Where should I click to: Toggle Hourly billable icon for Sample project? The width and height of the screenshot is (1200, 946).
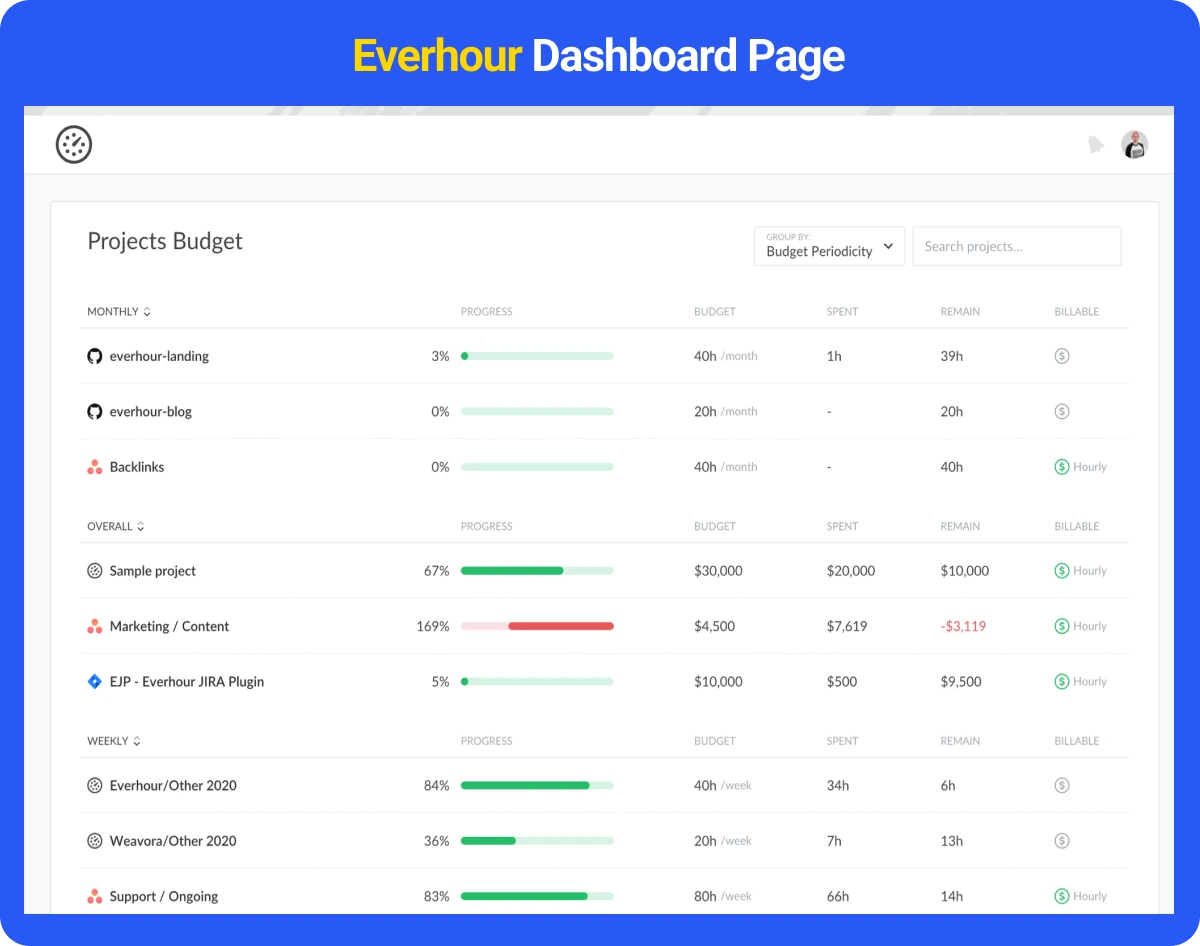point(1062,571)
